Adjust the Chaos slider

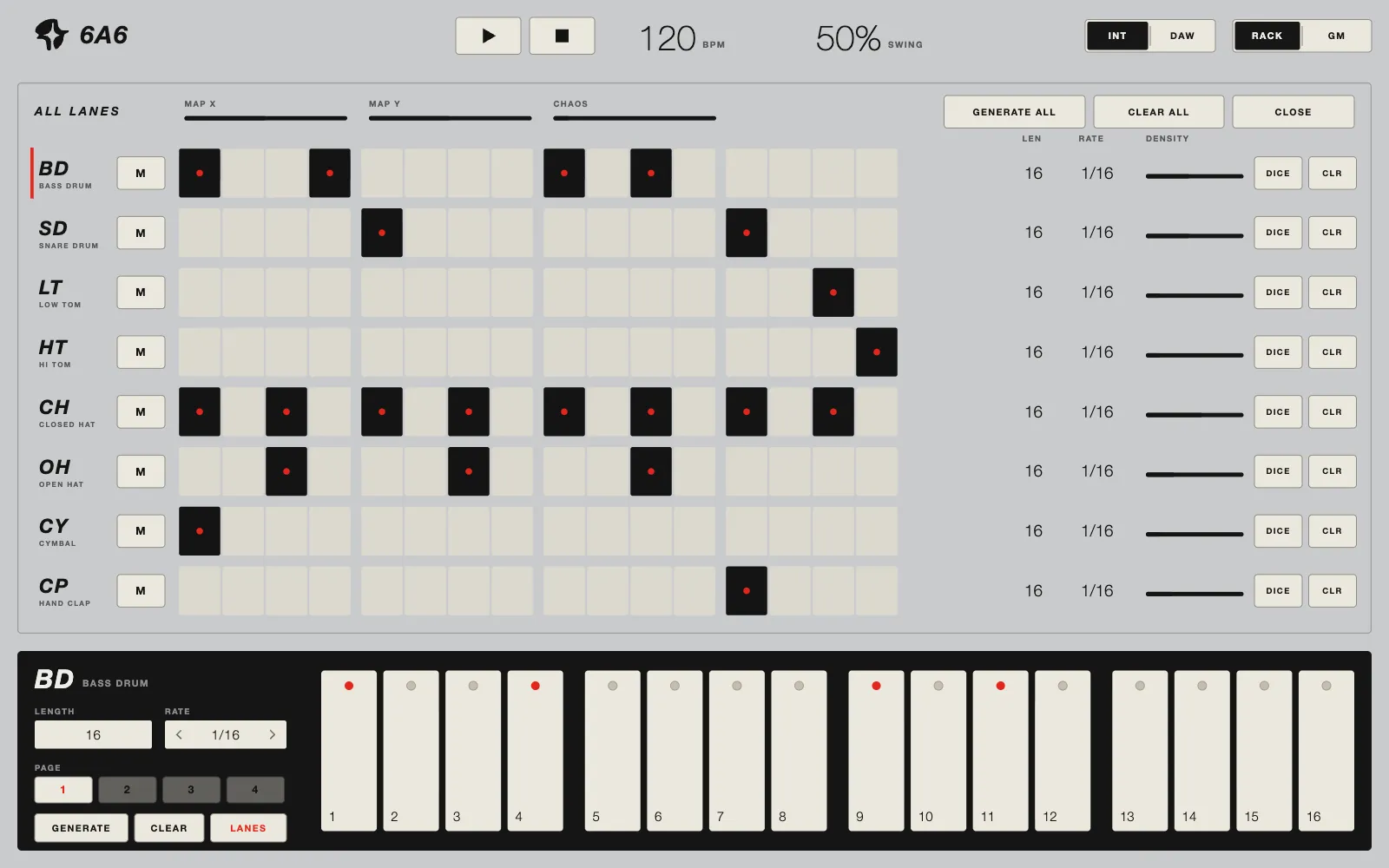pos(635,118)
